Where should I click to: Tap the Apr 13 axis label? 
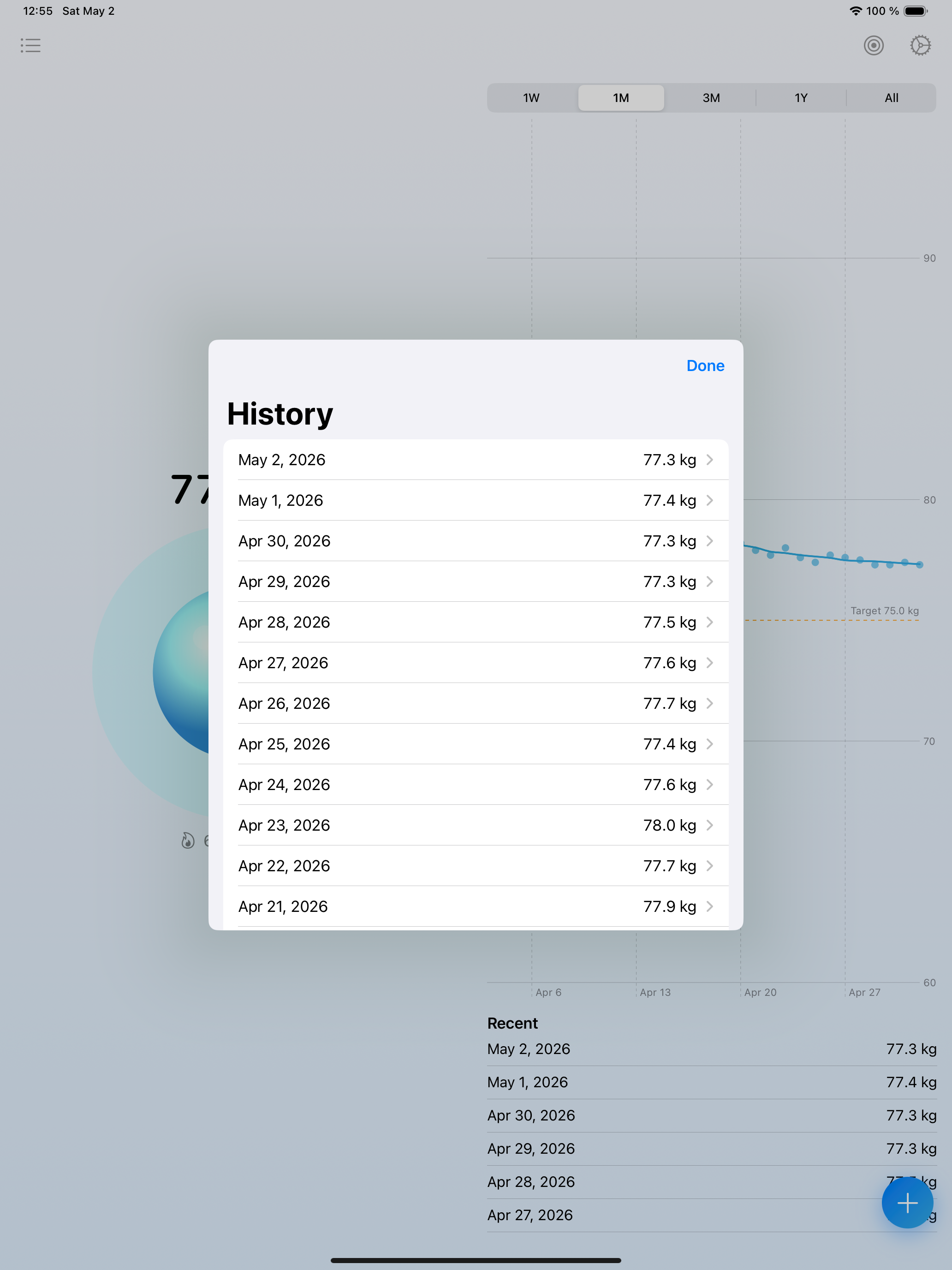[655, 992]
